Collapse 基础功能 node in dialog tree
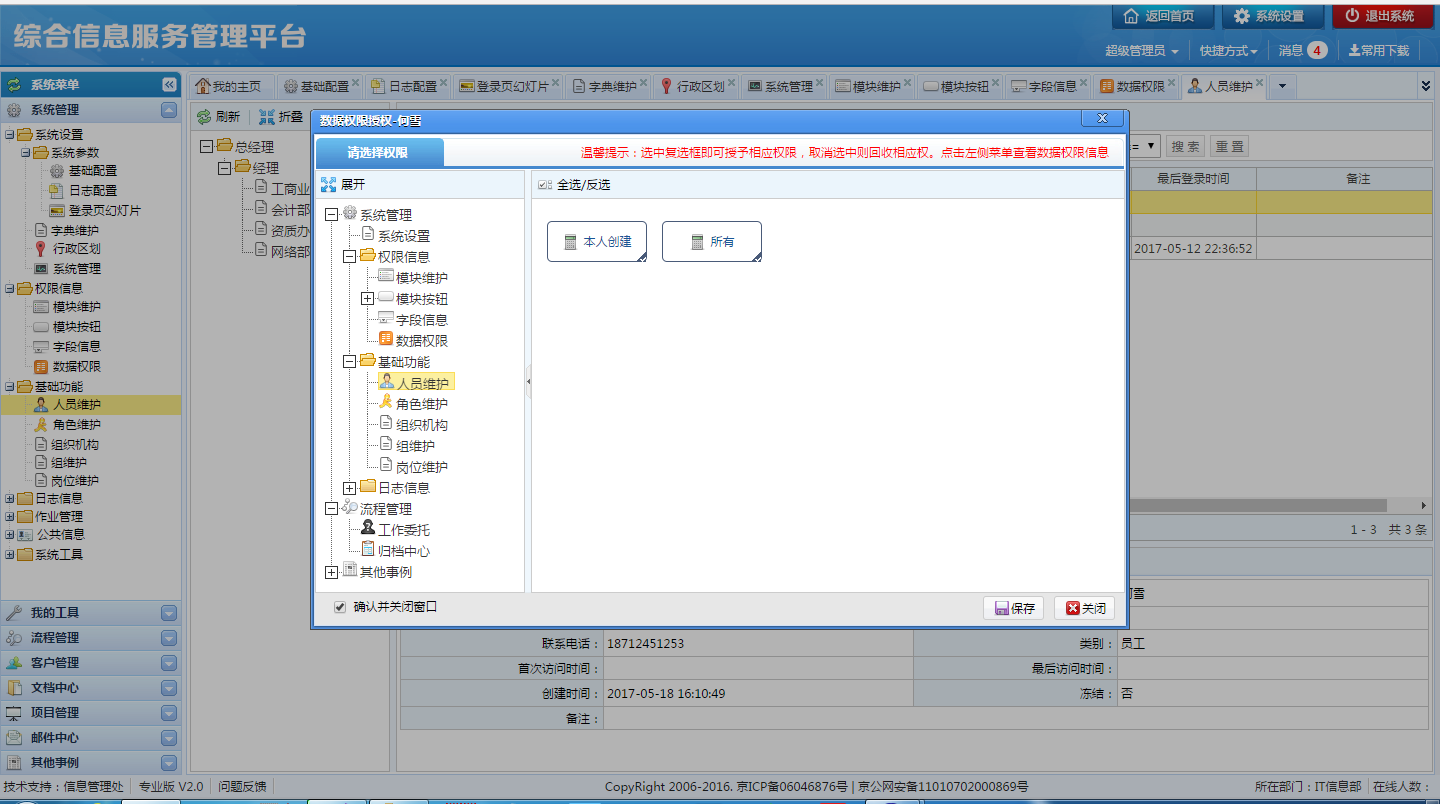The image size is (1440, 804). 350,361
